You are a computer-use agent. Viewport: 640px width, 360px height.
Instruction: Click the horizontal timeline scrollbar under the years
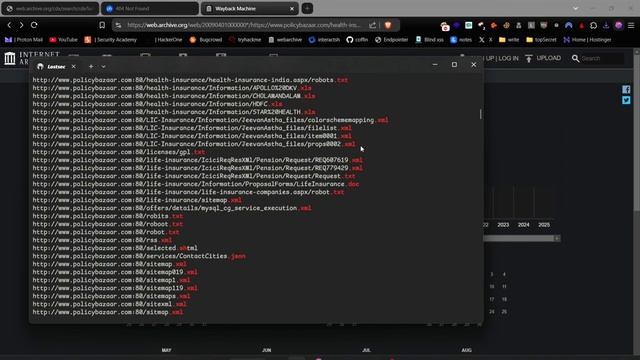521,238
